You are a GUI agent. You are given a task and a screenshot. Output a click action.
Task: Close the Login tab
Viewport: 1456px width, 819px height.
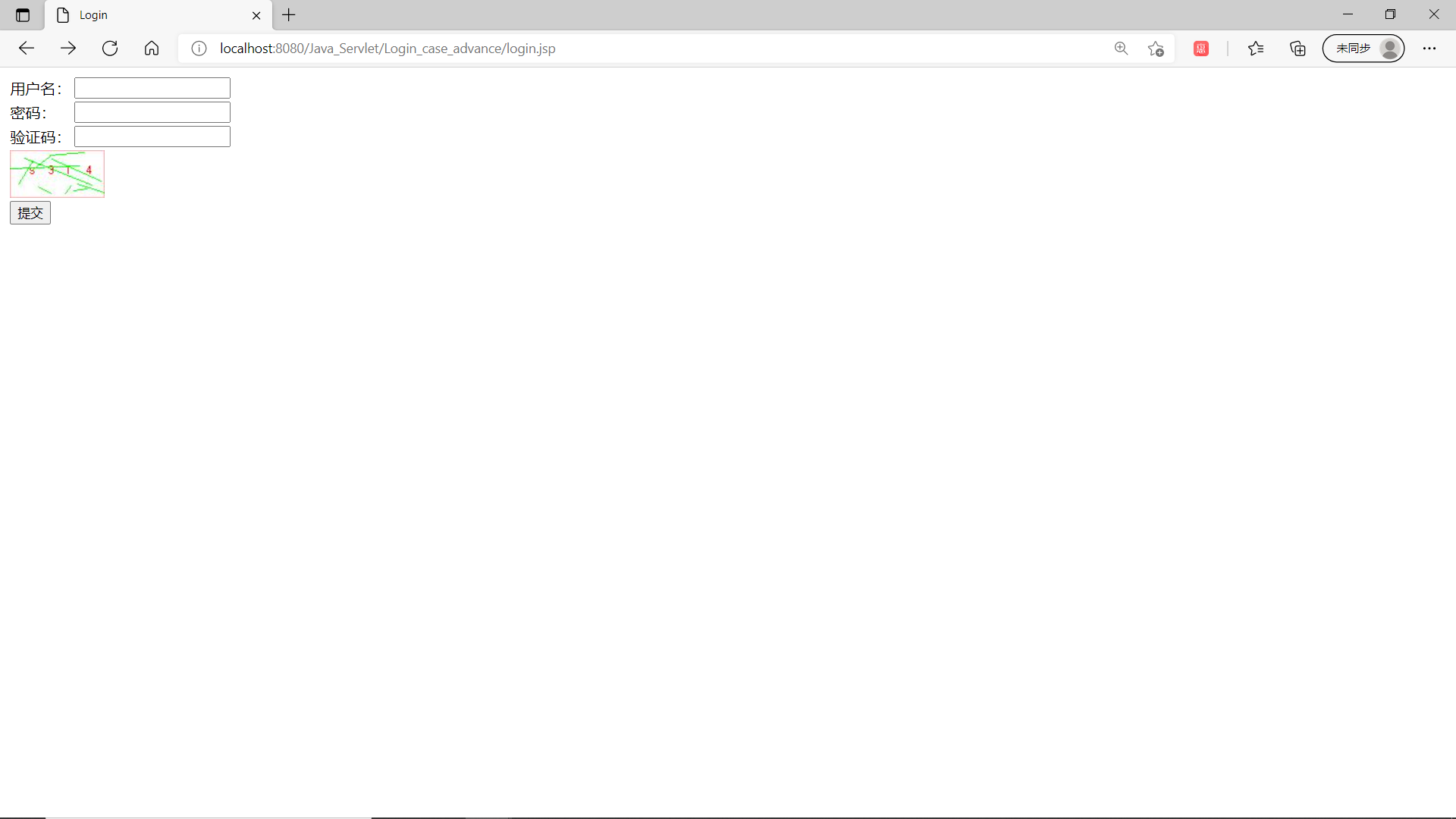(256, 15)
